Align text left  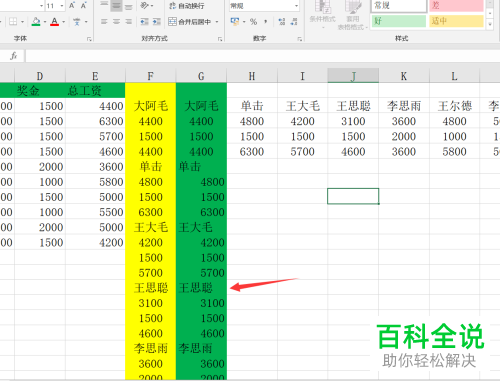point(104,22)
